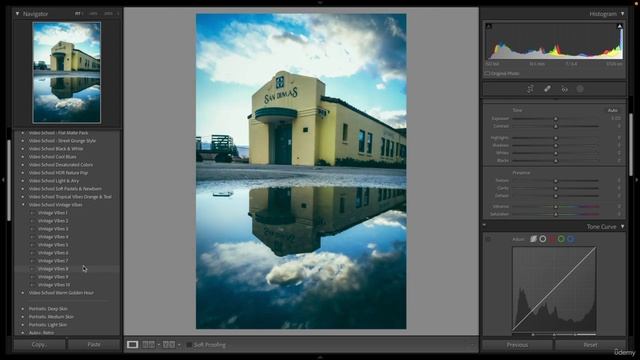The width and height of the screenshot is (640, 360).
Task: Open Portraits: Light Skin preset group
Action: (x=48, y=325)
